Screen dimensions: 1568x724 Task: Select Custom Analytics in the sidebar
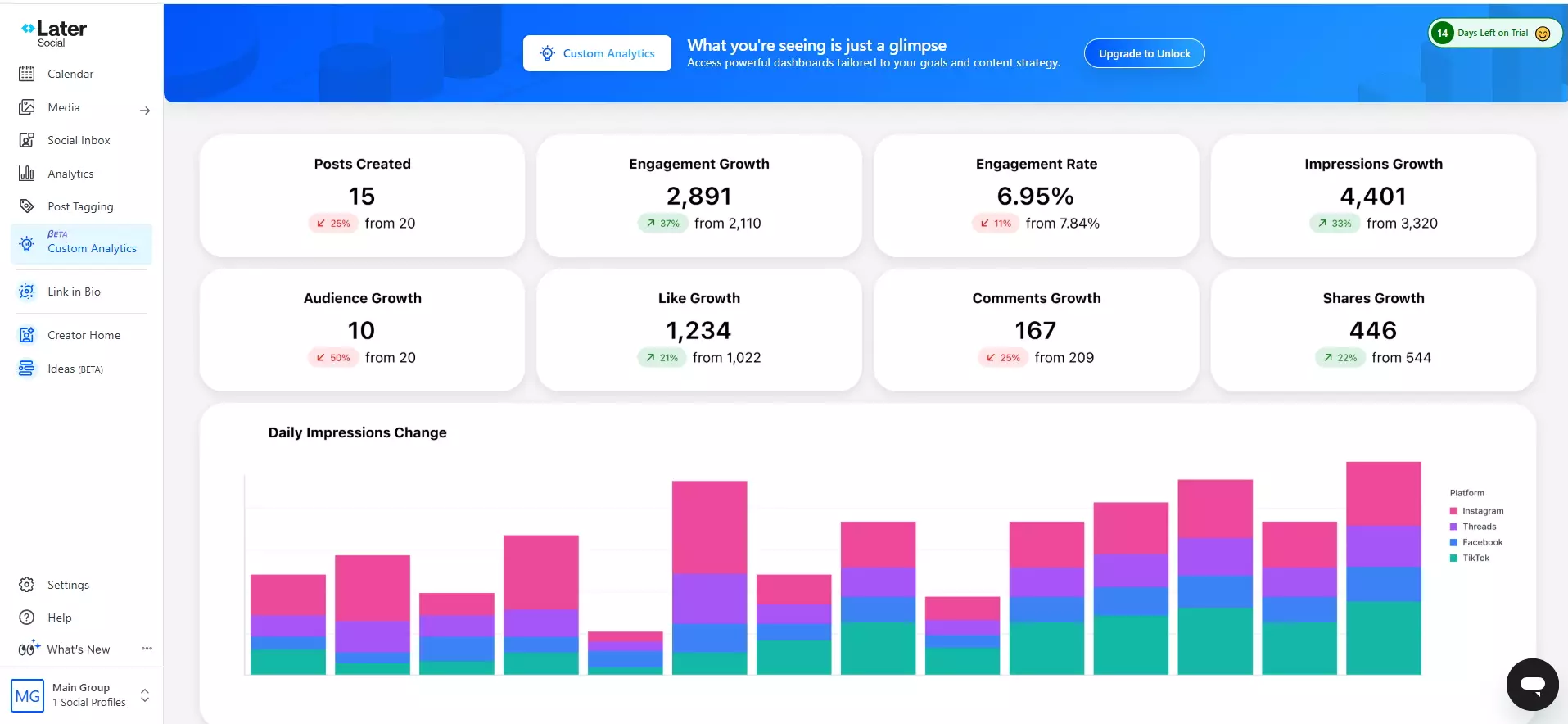81,243
